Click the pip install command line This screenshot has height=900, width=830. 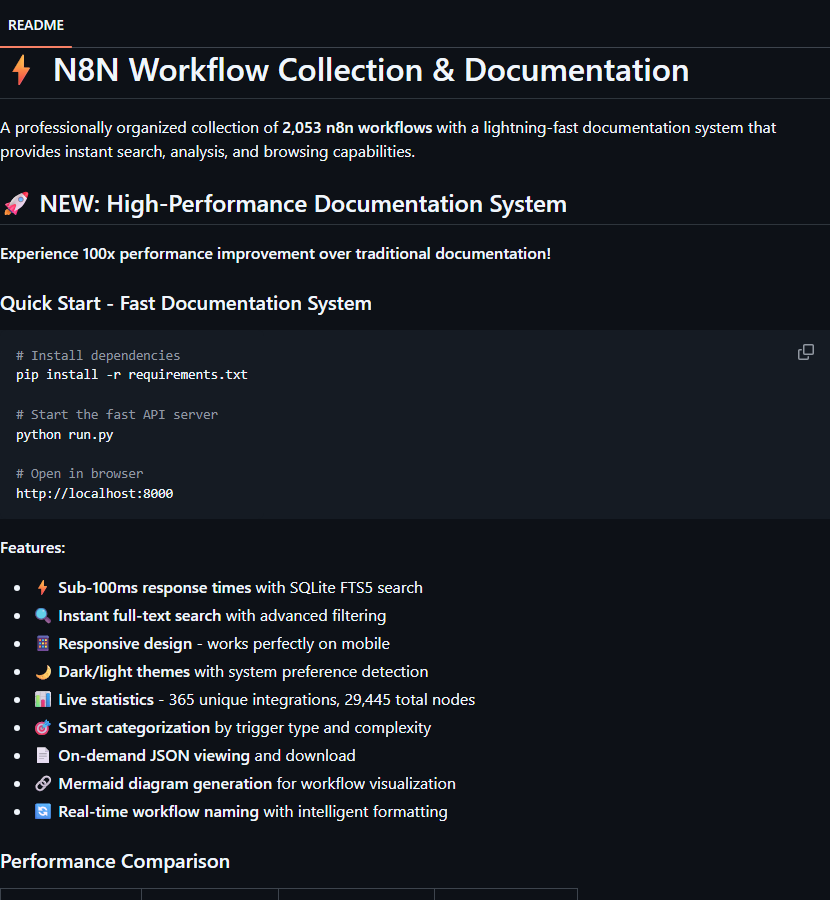pyautogui.click(x=131, y=374)
